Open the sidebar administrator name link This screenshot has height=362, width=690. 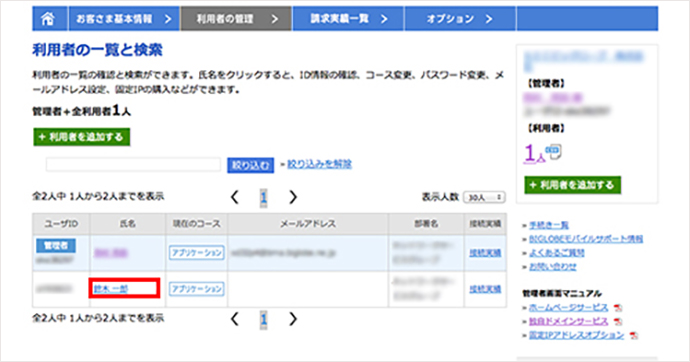(x=553, y=97)
